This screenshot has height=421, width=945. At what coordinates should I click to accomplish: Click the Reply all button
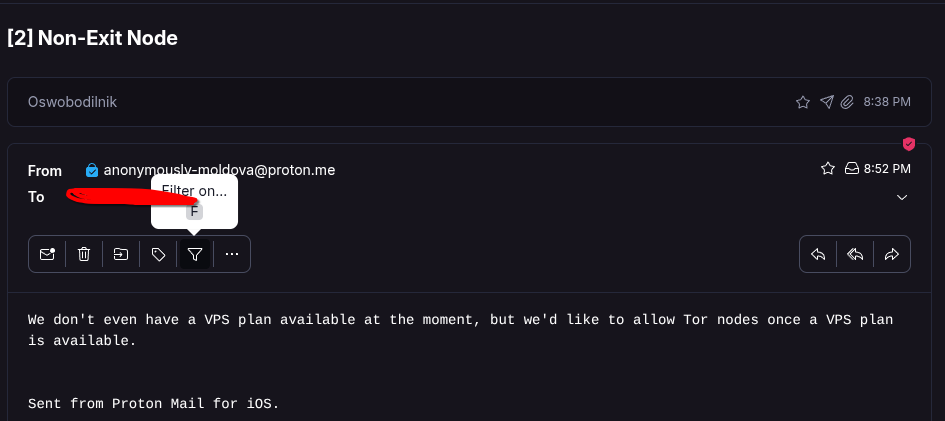click(x=855, y=254)
